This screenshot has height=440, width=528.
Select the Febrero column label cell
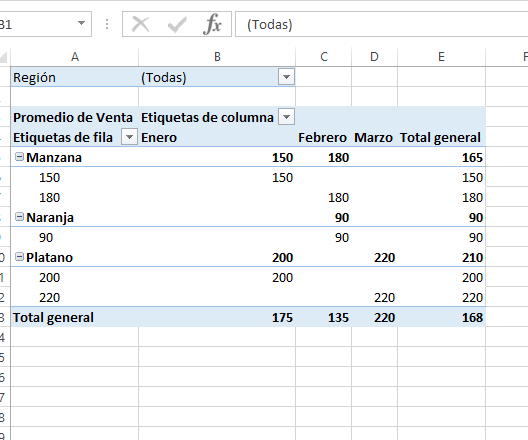[x=323, y=138]
